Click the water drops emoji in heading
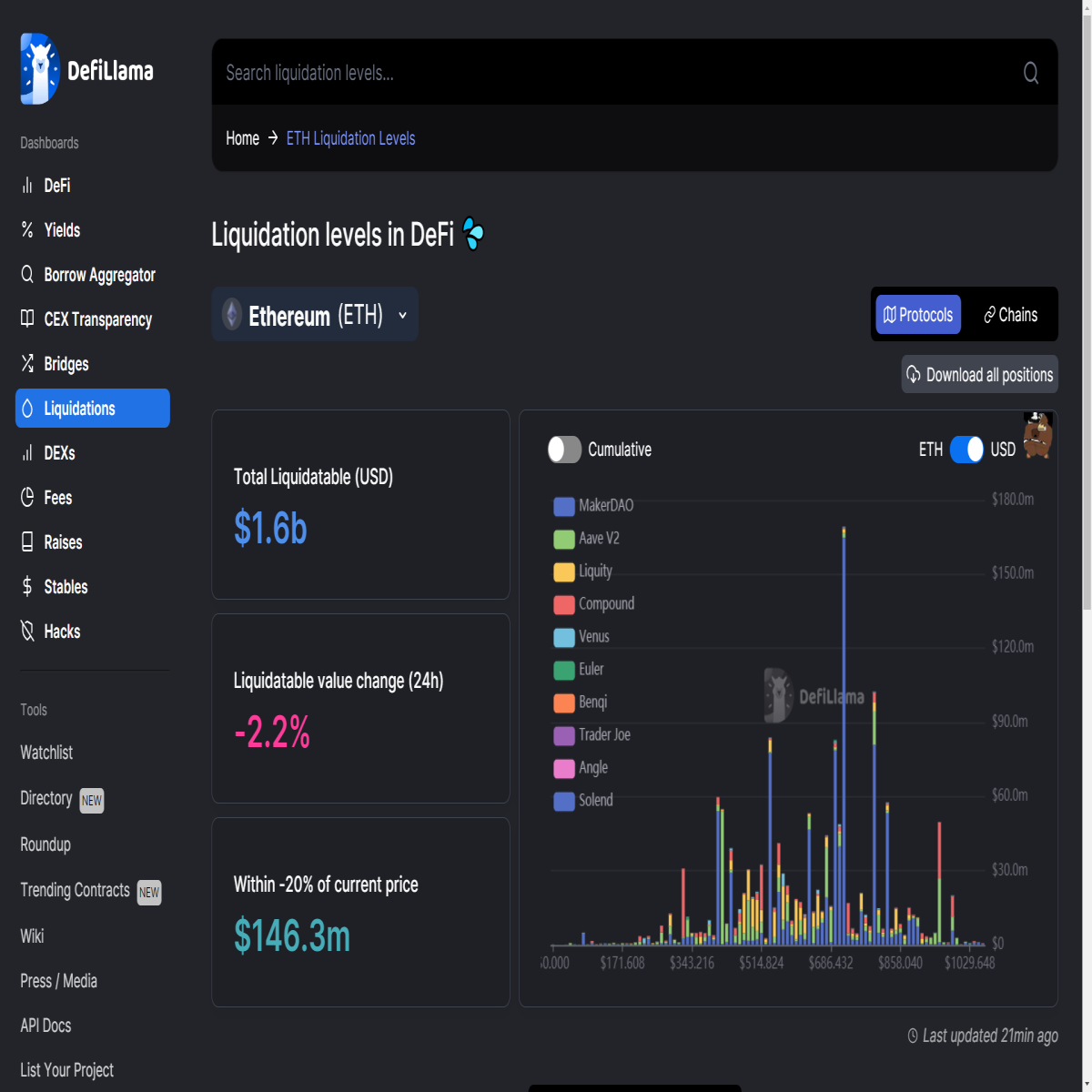This screenshot has height=1092, width=1092. point(473,234)
